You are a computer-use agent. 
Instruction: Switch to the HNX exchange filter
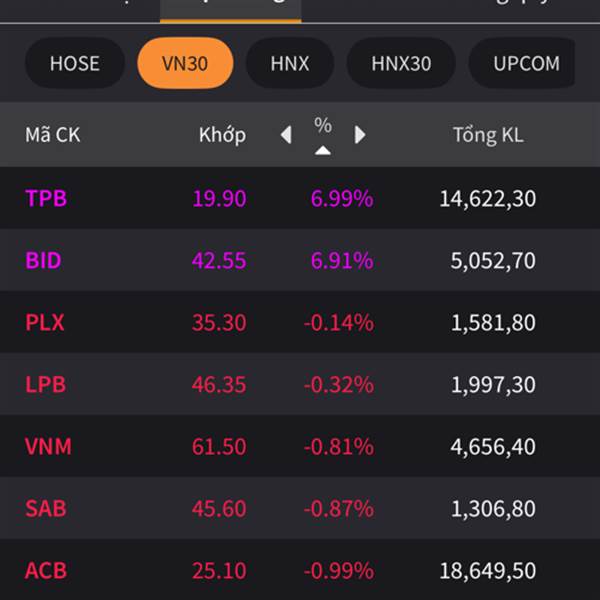[x=290, y=63]
